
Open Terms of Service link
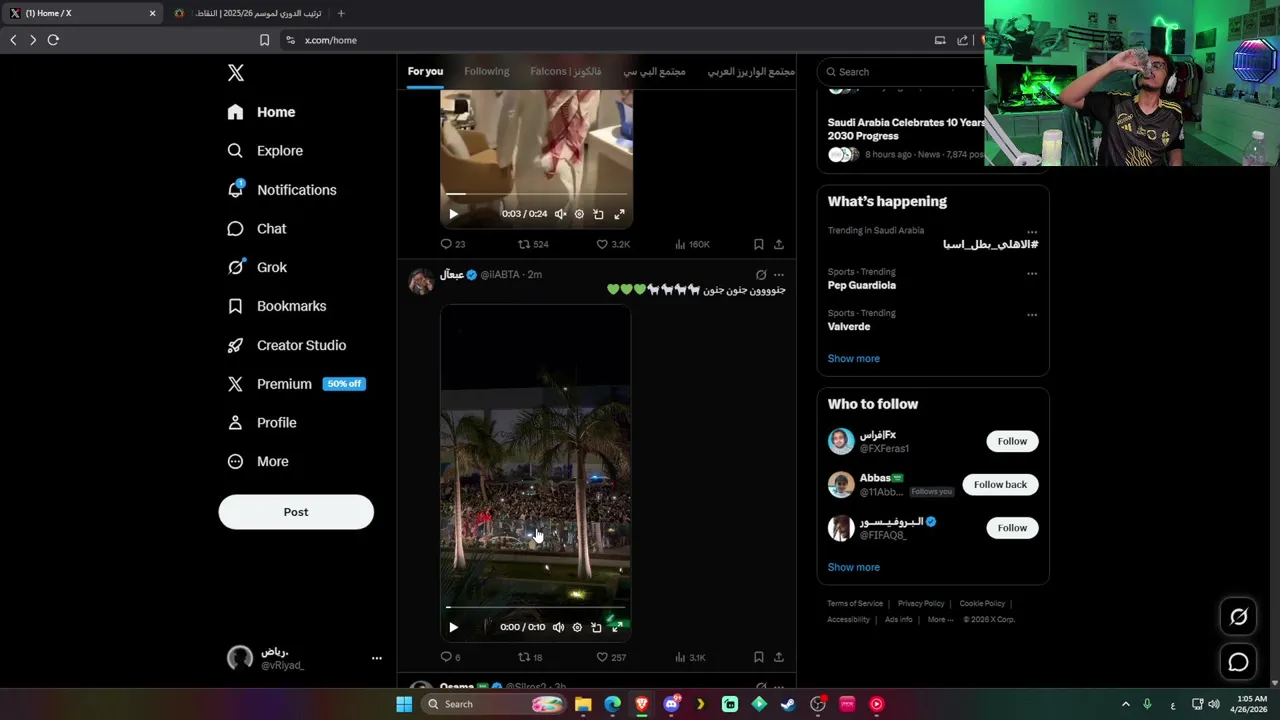tap(855, 604)
